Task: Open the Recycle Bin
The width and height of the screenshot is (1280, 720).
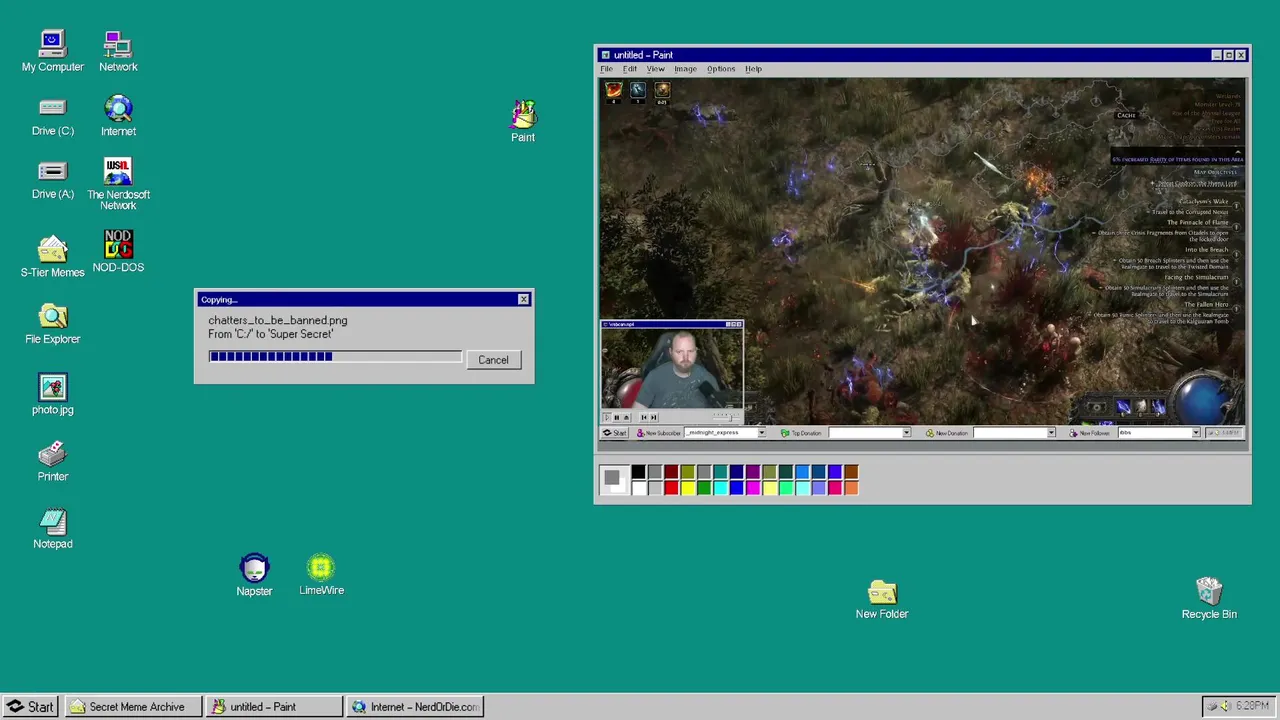Action: 1209,599
